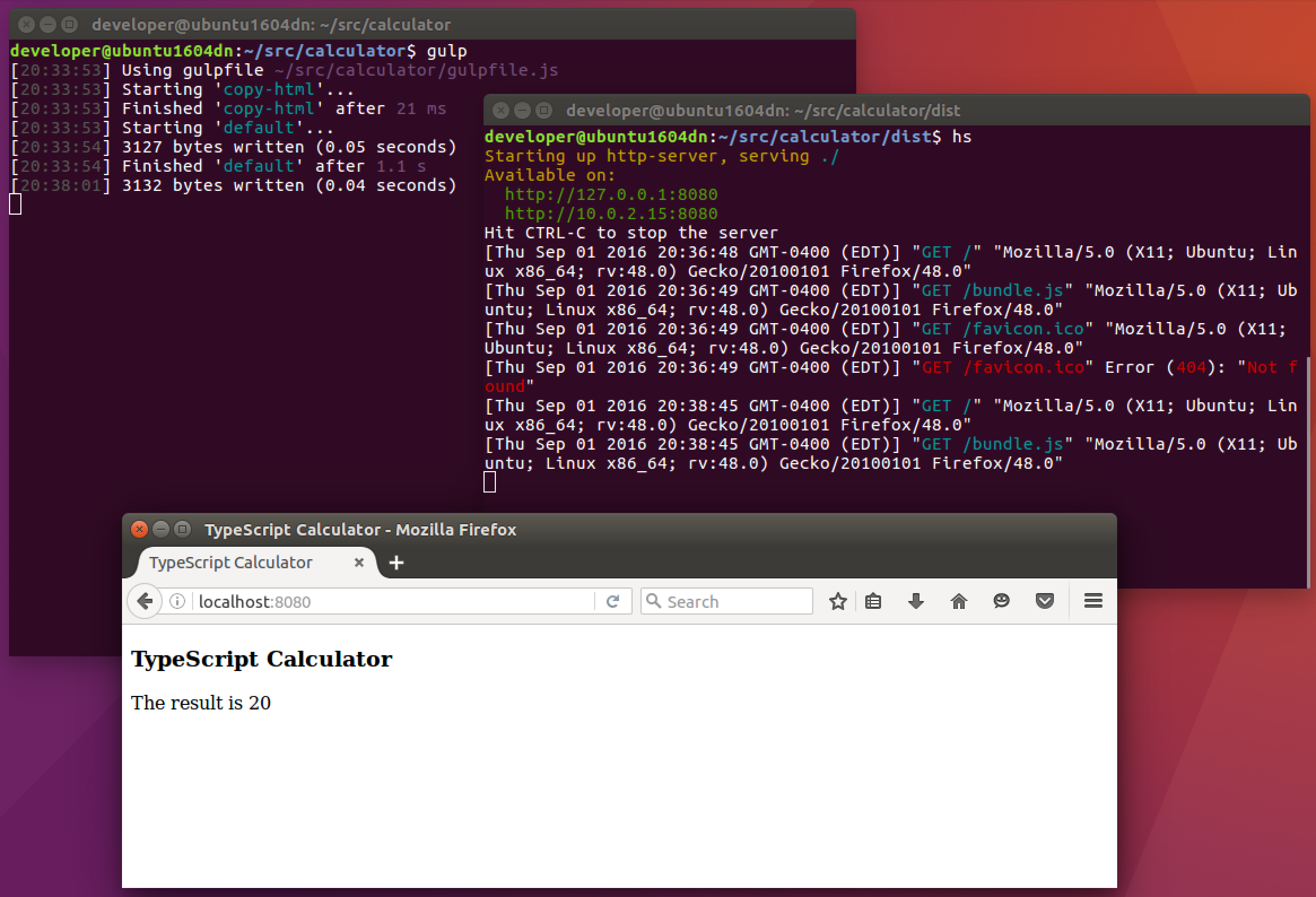
Task: Close the TypeScript Calculator tab
Action: (x=359, y=563)
